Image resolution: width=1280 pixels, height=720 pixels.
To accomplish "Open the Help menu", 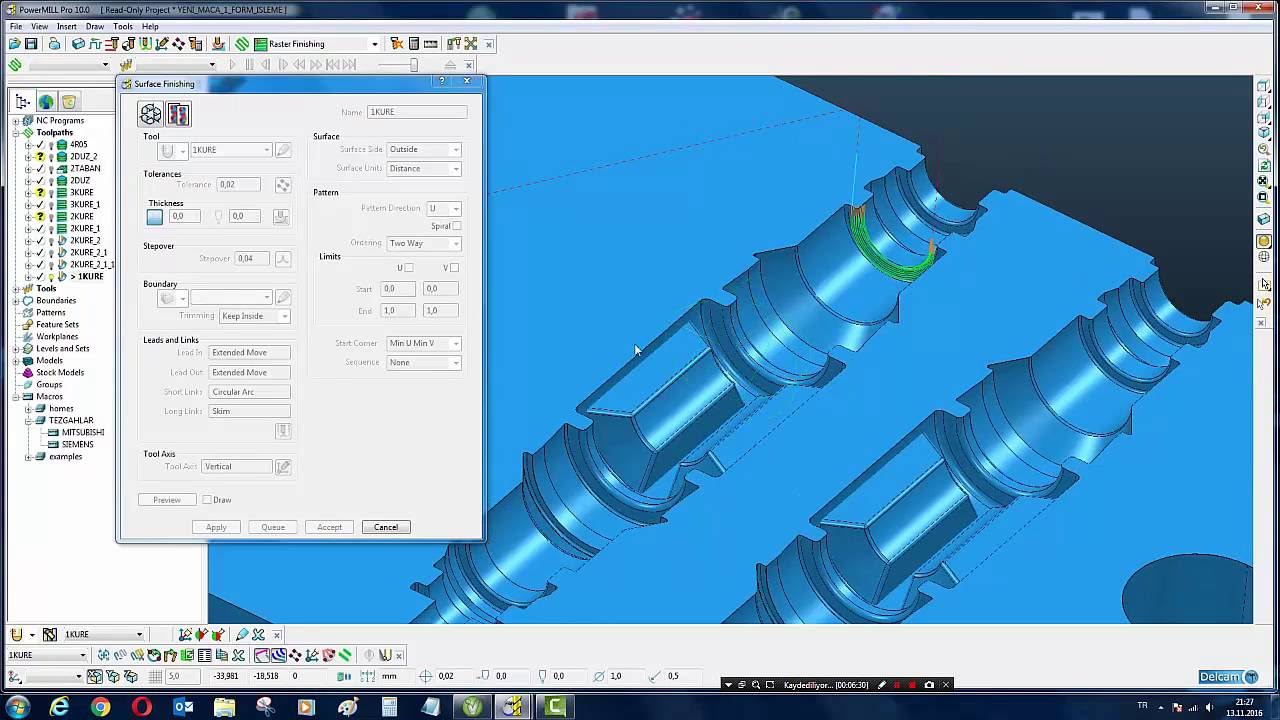I will click(x=150, y=27).
